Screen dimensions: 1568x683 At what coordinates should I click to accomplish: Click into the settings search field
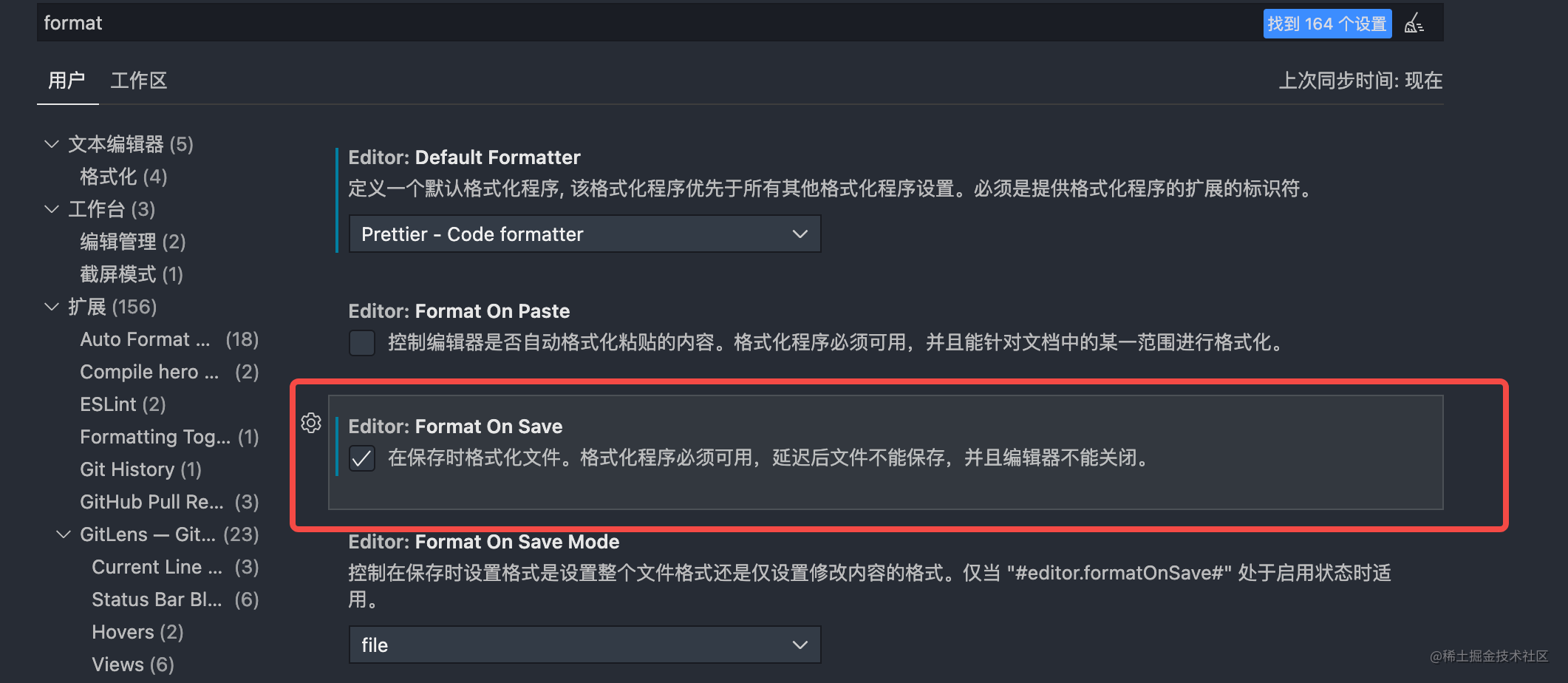(591, 23)
